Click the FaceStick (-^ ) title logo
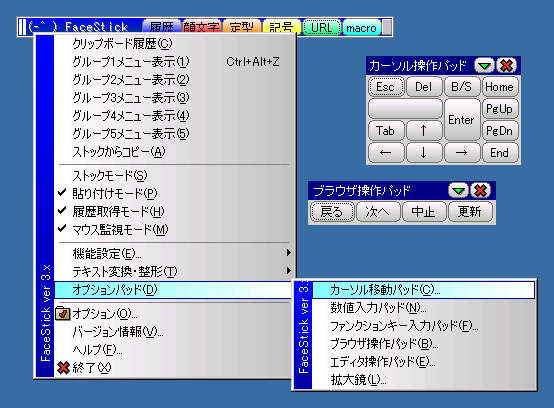Viewport: 554px width, 408px height. pyautogui.click(x=78, y=26)
